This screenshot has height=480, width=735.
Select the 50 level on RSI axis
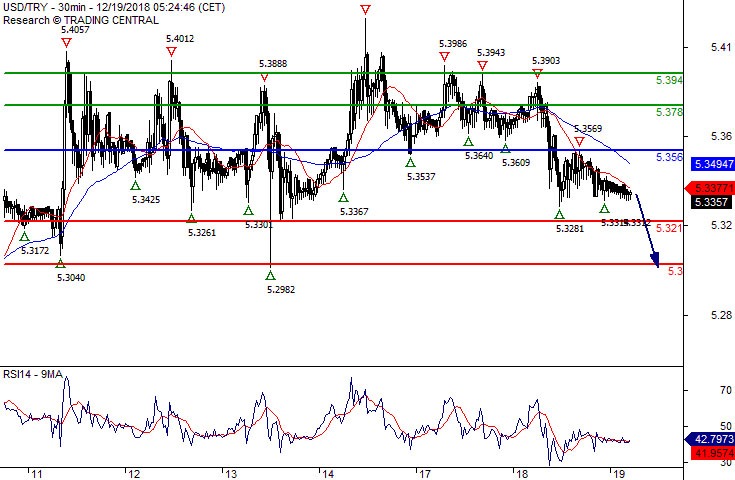(726, 426)
